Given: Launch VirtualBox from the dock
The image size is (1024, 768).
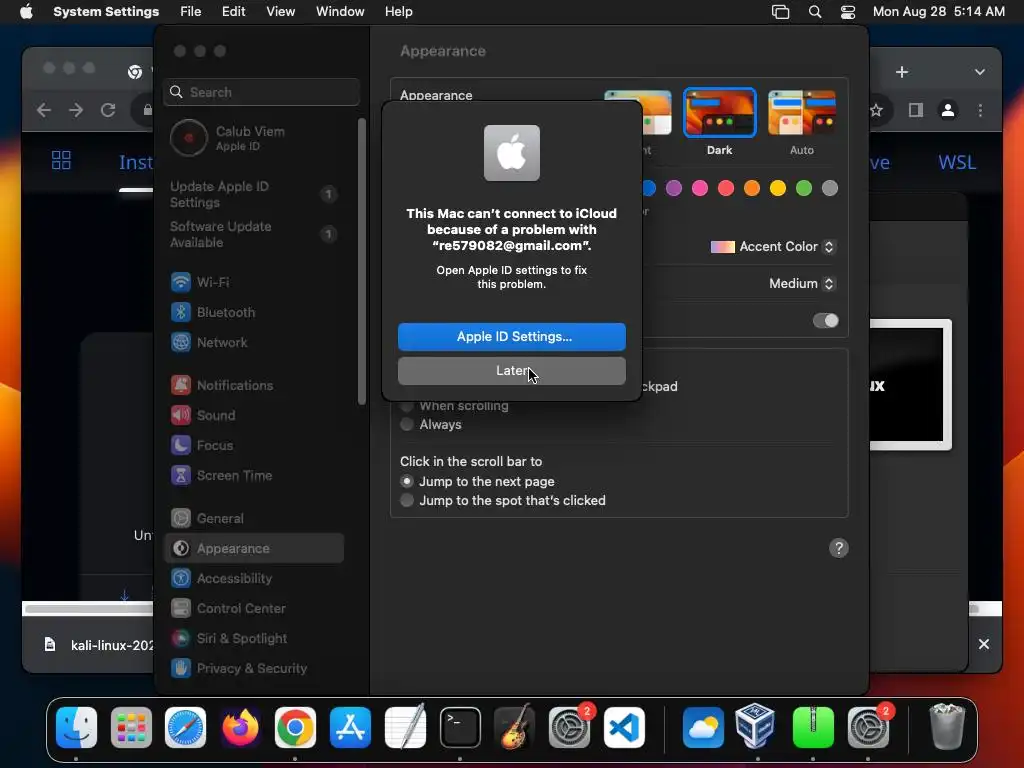Looking at the screenshot, I should 756,726.
